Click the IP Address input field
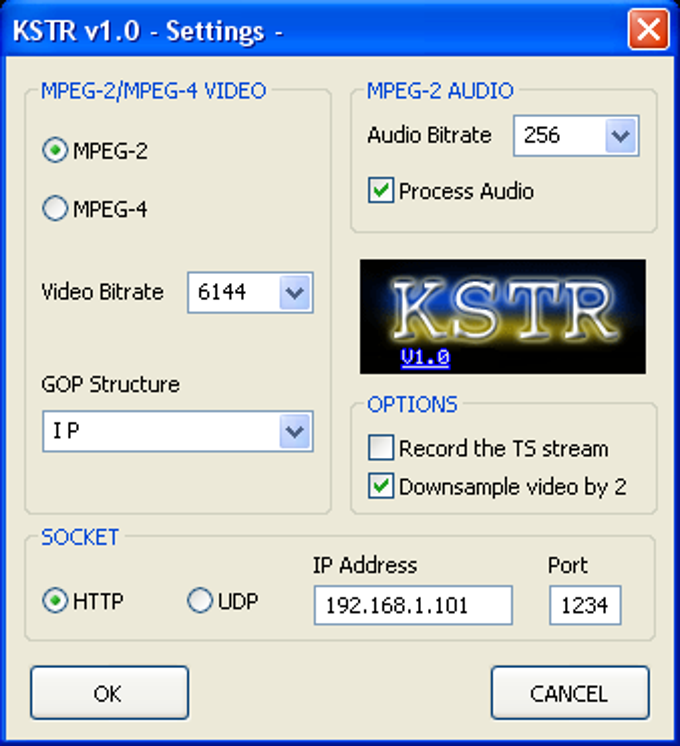 click(x=413, y=605)
